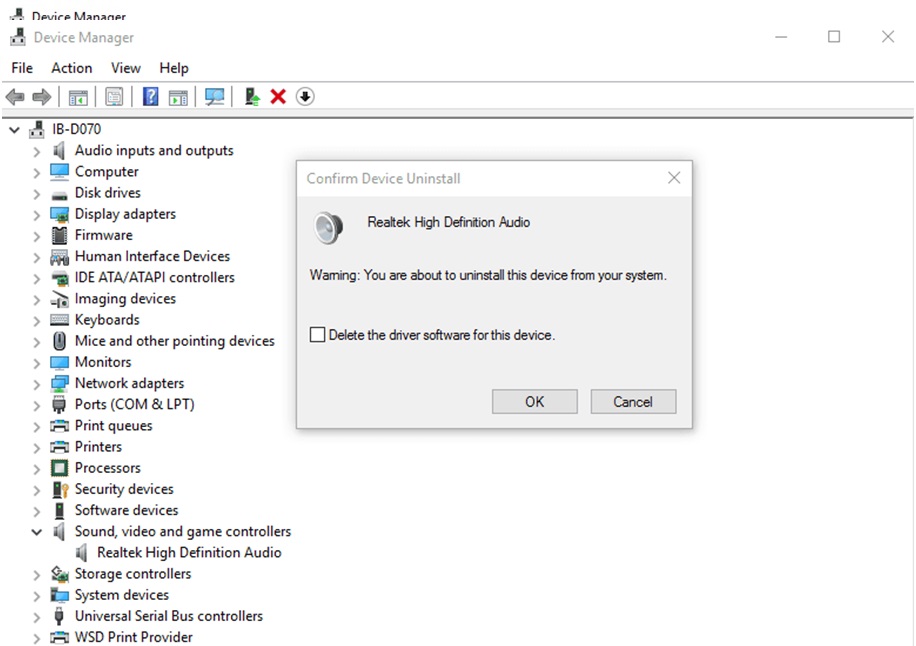Screen dimensions: 916x646
Task: Click the Keyboards icon
Action: tap(59, 320)
